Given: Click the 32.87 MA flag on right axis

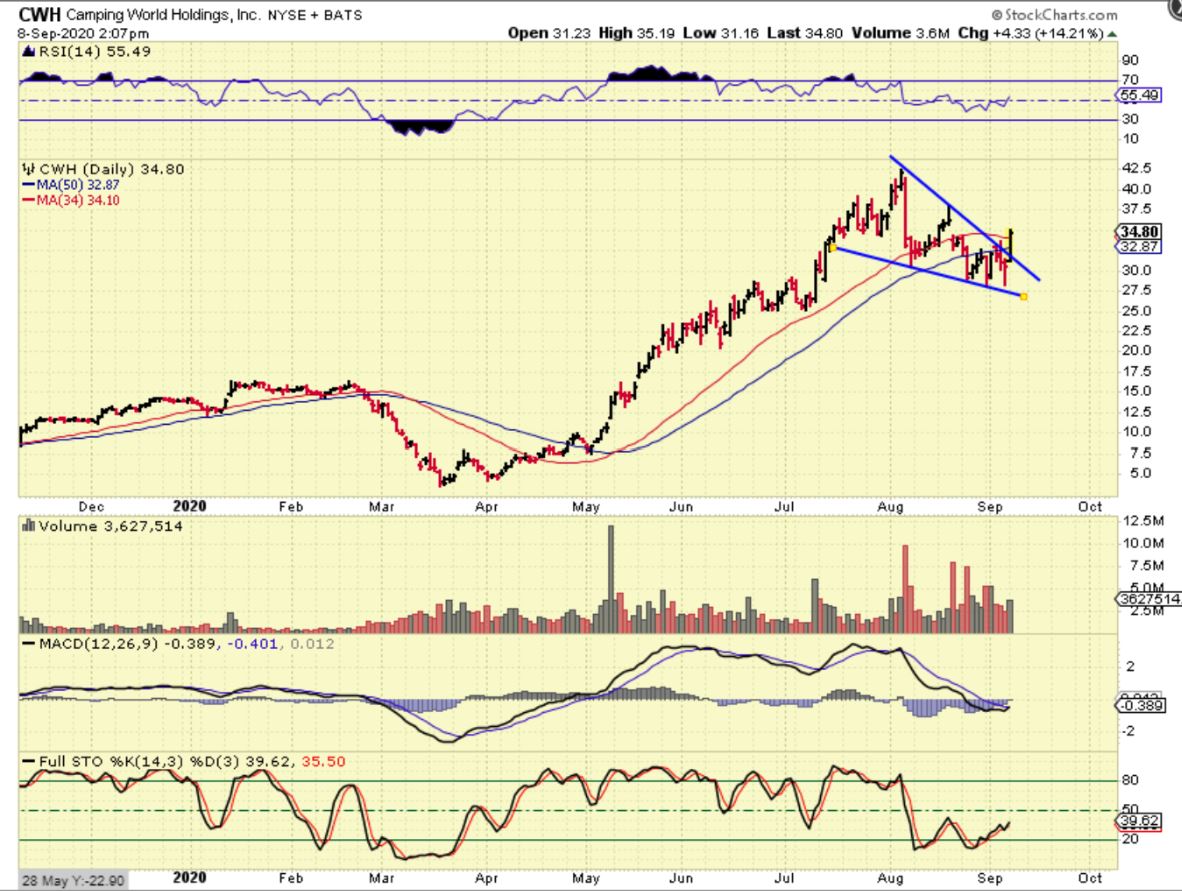Looking at the screenshot, I should 1138,246.
